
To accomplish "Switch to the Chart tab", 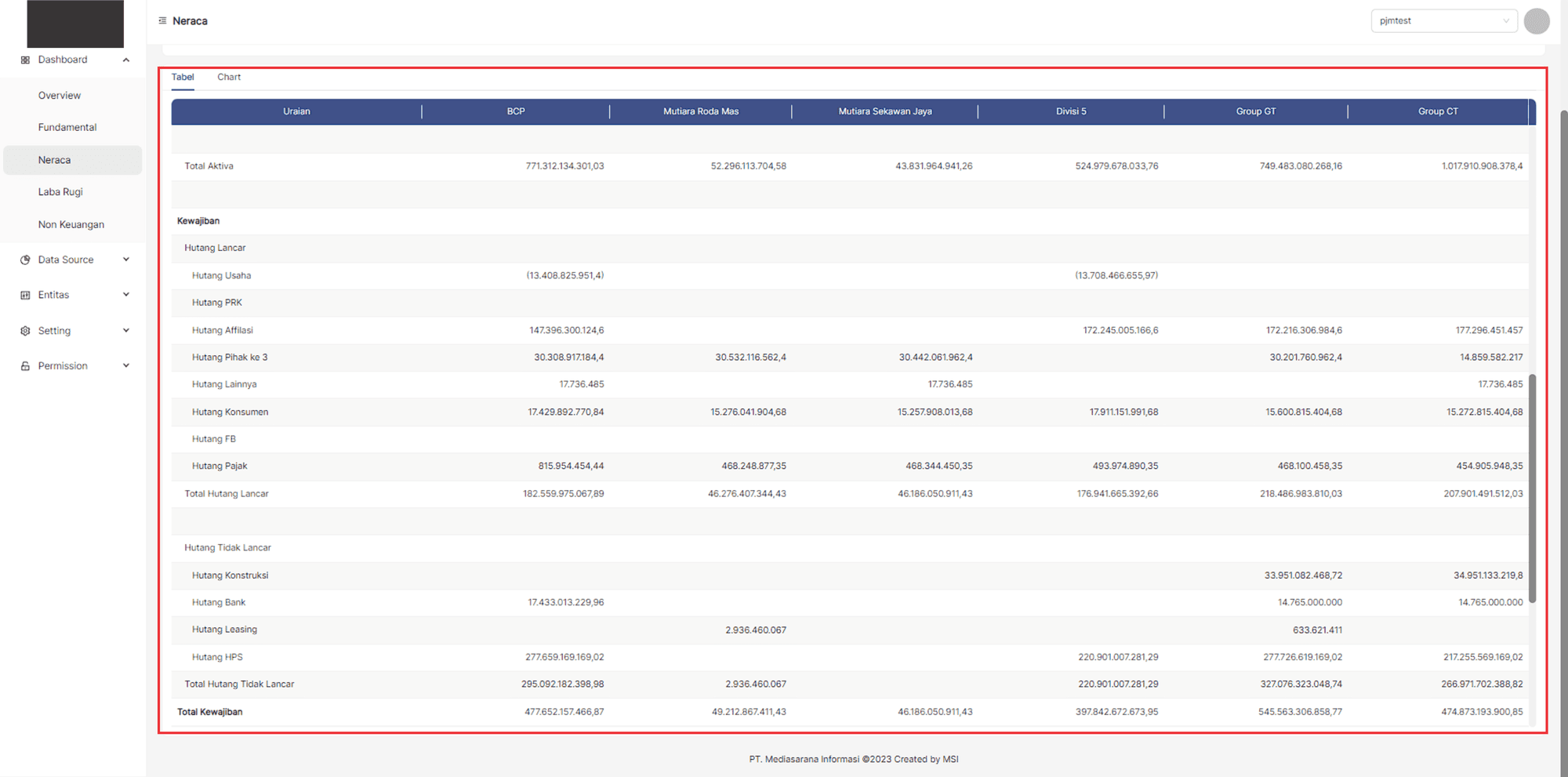I will [x=229, y=77].
